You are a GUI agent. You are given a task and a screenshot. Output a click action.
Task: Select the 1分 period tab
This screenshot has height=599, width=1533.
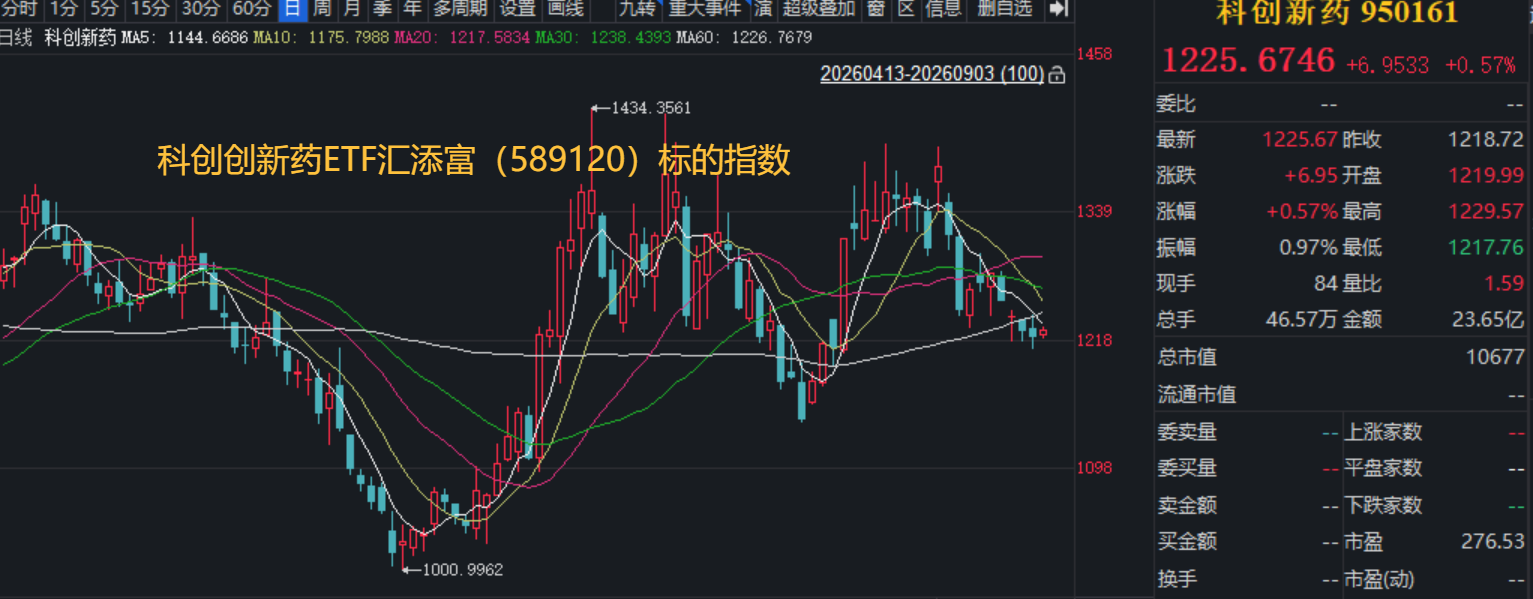[x=63, y=9]
